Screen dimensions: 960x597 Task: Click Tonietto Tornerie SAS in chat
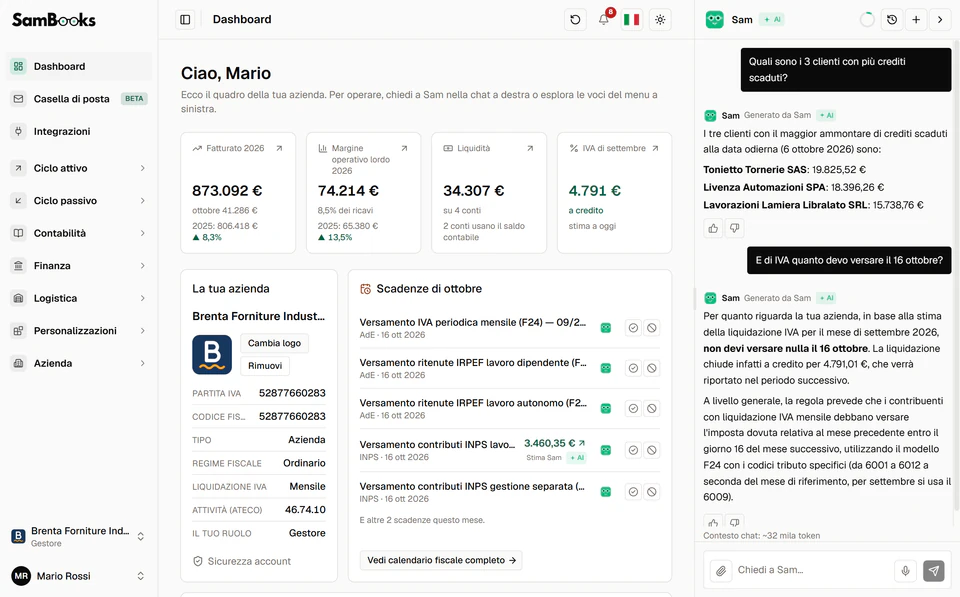756,170
